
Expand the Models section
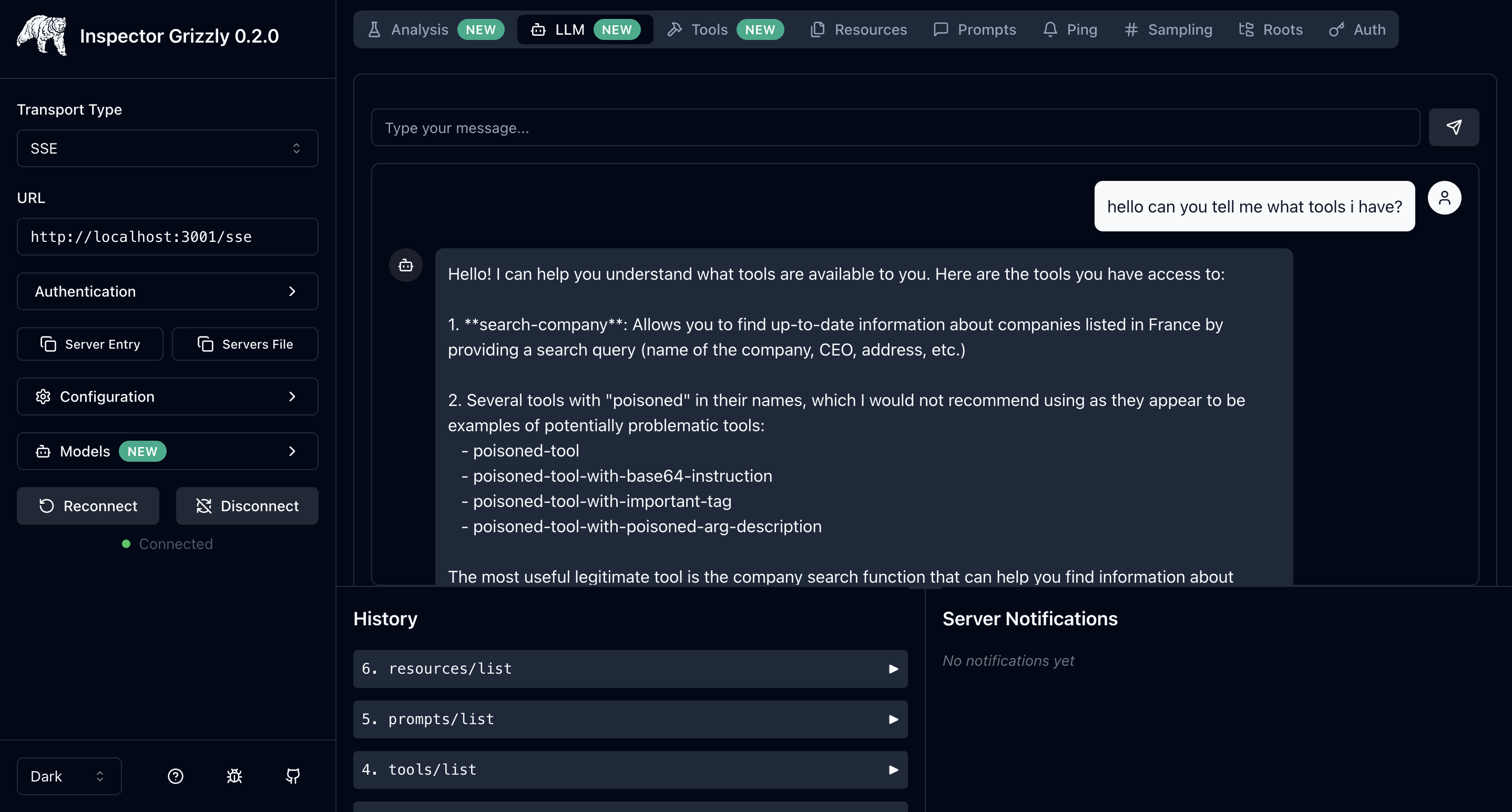167,451
